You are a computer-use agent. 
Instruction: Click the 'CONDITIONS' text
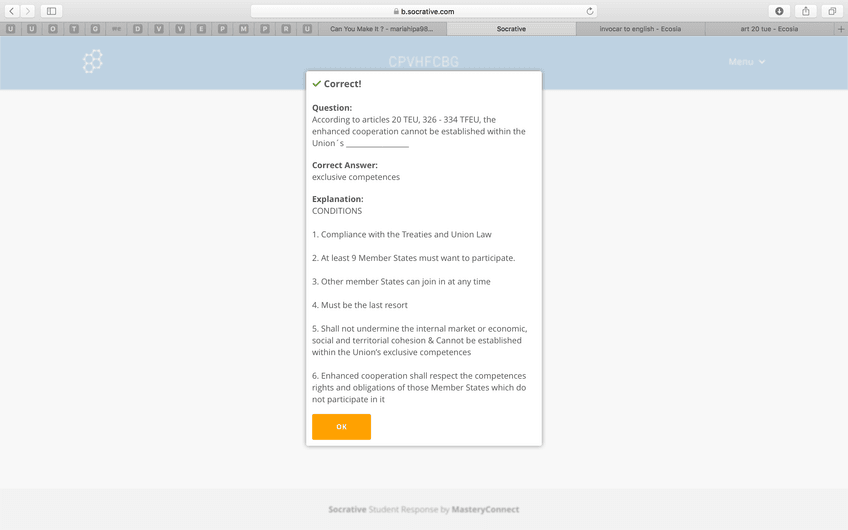(337, 211)
